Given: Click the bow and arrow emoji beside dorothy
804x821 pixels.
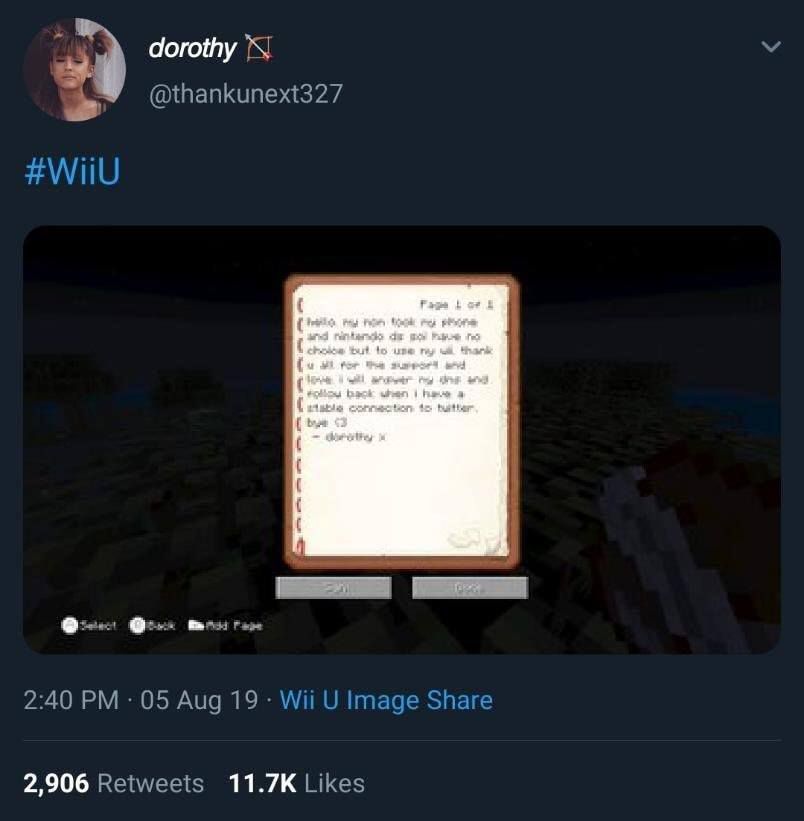Looking at the screenshot, I should tap(260, 48).
